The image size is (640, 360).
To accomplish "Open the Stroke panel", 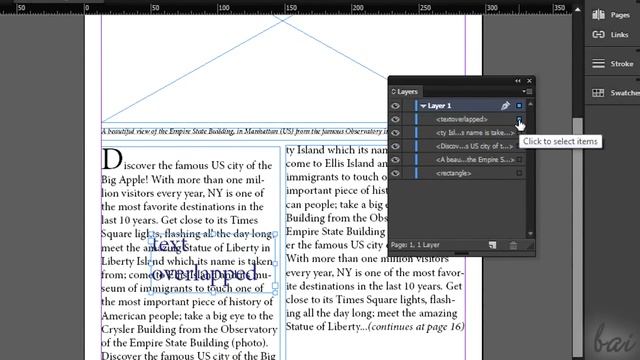I will (613, 64).
